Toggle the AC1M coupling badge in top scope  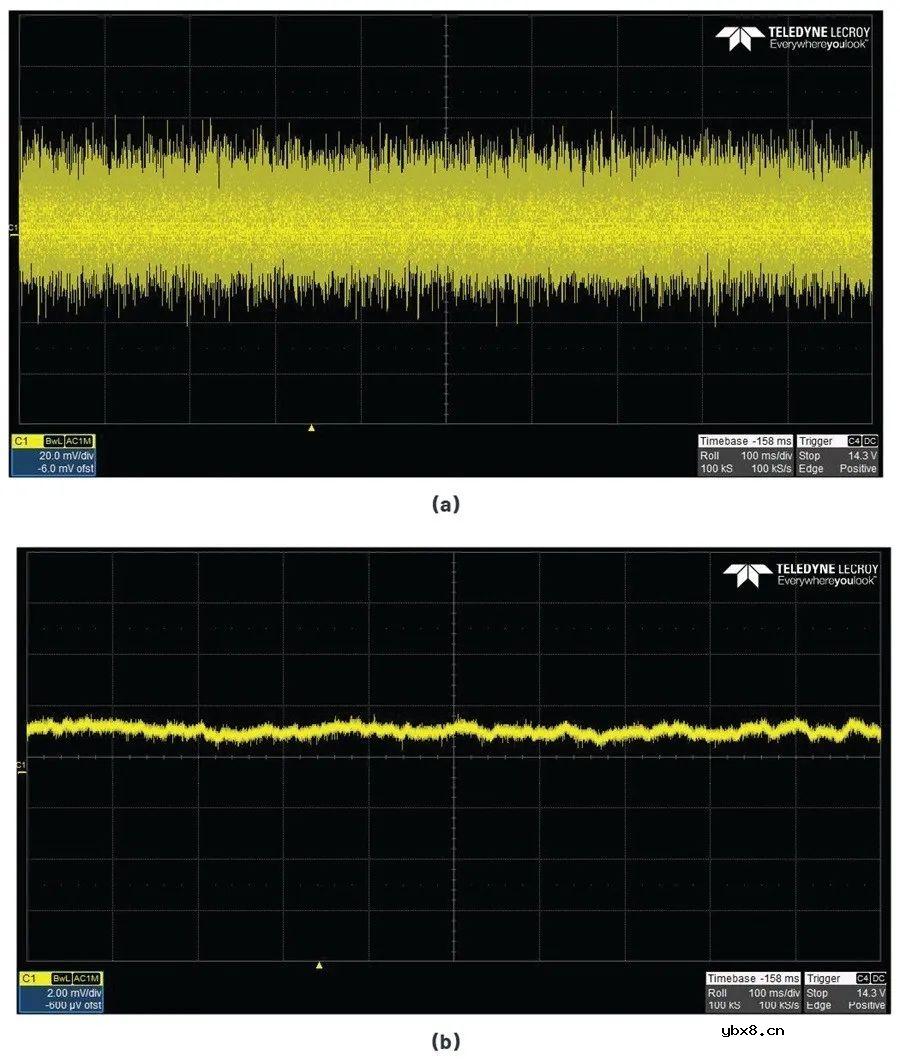[x=80, y=441]
